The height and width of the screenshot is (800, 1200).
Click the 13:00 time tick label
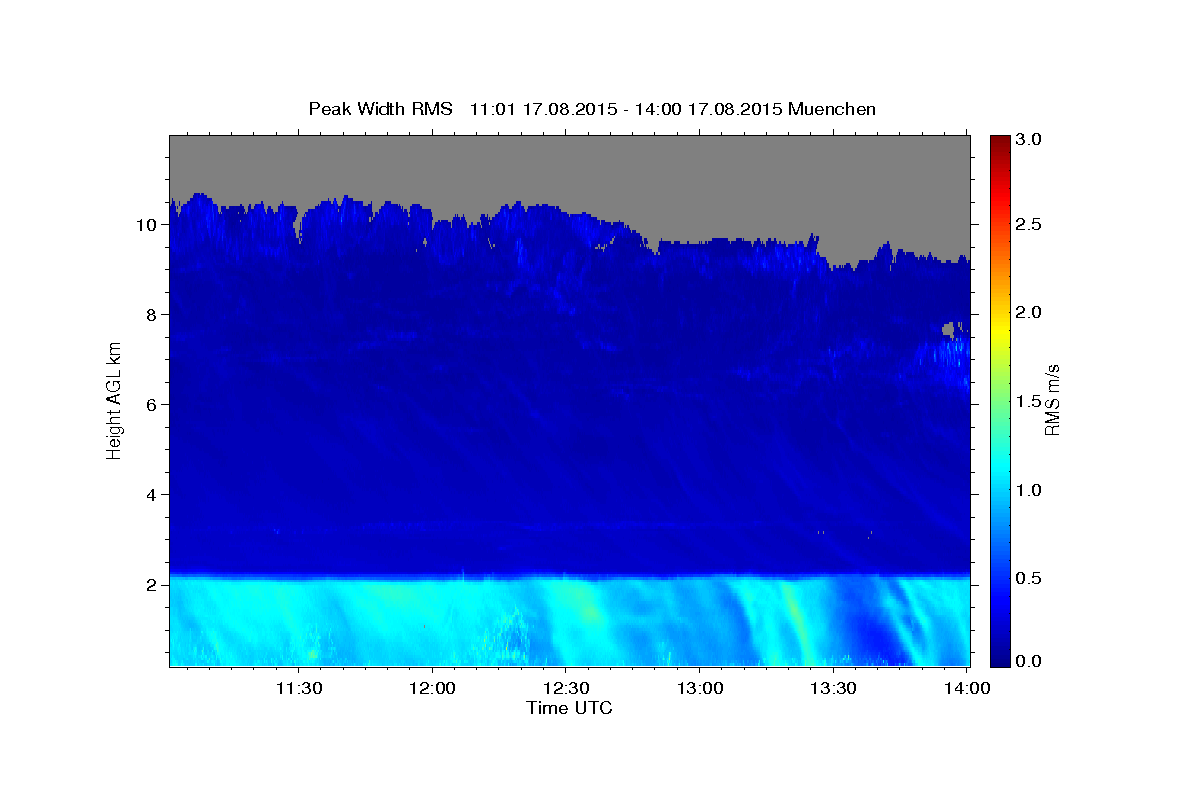point(699,688)
